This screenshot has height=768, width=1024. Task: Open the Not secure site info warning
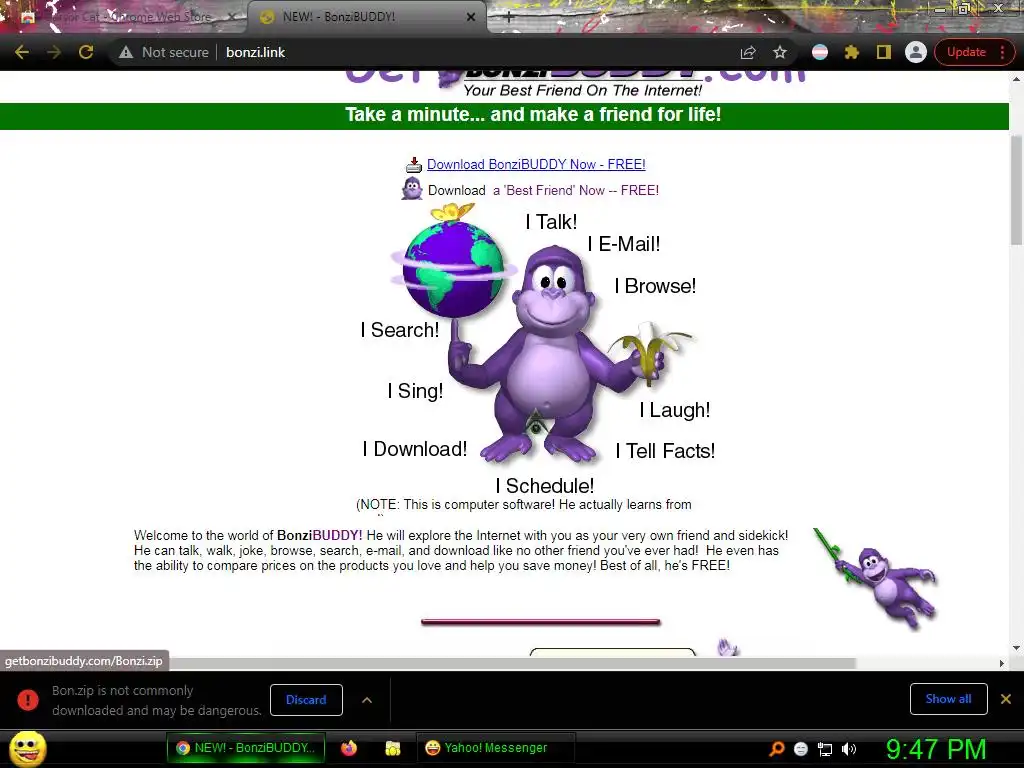(x=164, y=52)
